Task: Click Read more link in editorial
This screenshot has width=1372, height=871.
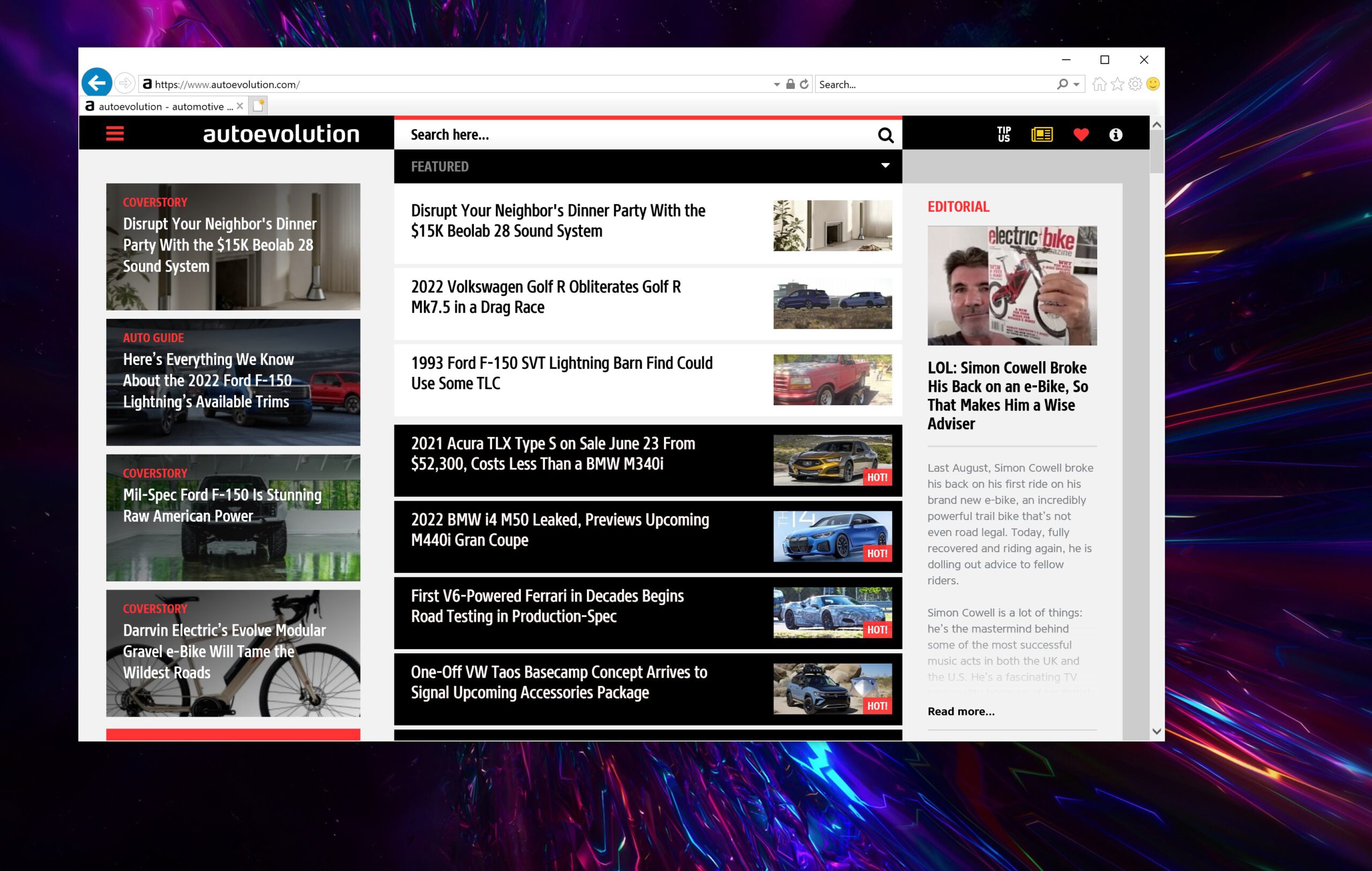Action: (960, 711)
